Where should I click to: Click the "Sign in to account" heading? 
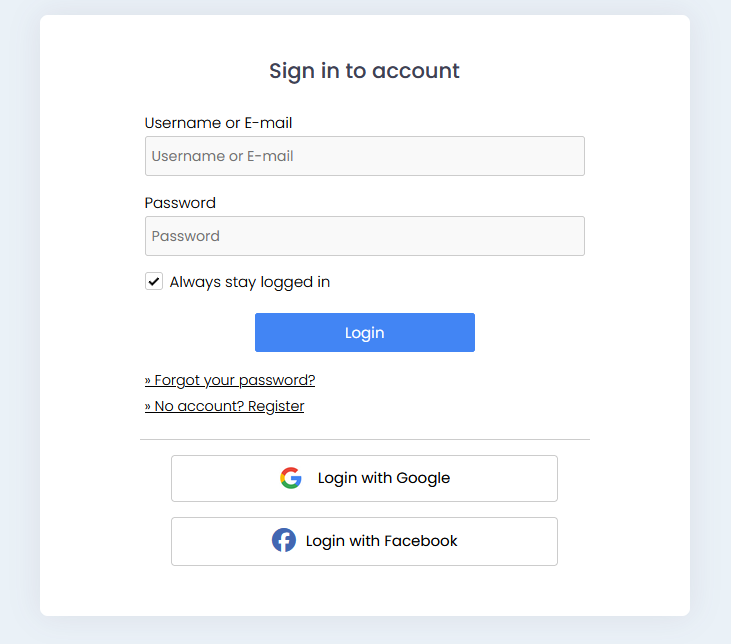364,71
